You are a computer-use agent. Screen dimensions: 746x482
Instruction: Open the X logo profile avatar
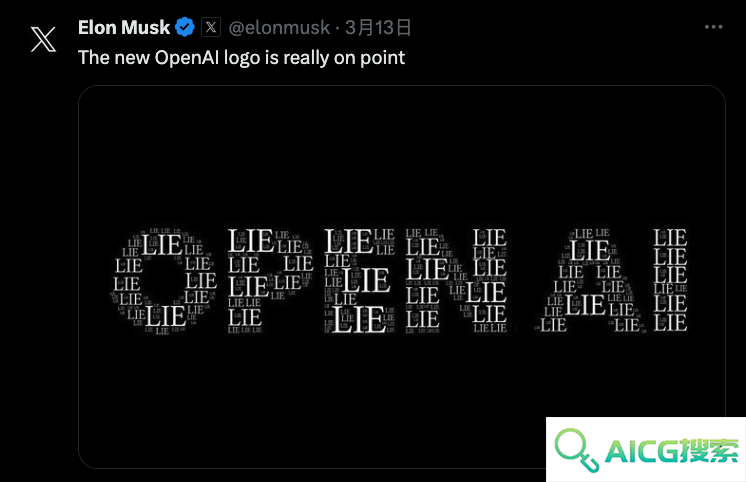coord(43,39)
